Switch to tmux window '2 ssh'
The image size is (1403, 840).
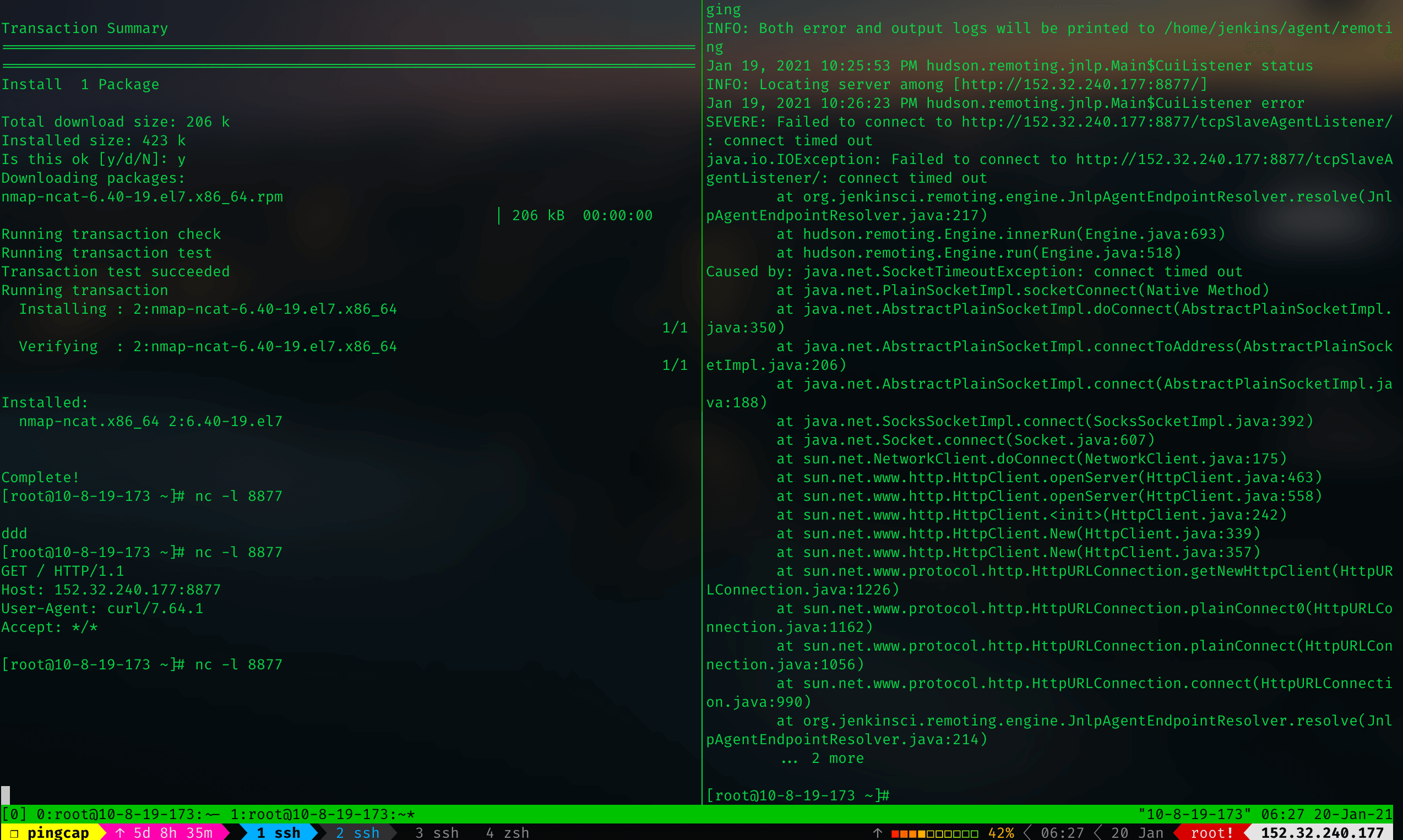click(x=357, y=833)
